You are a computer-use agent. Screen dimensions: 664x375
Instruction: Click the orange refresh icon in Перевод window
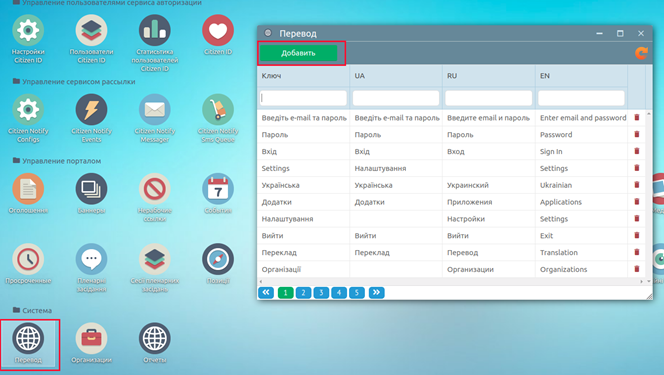pos(641,53)
